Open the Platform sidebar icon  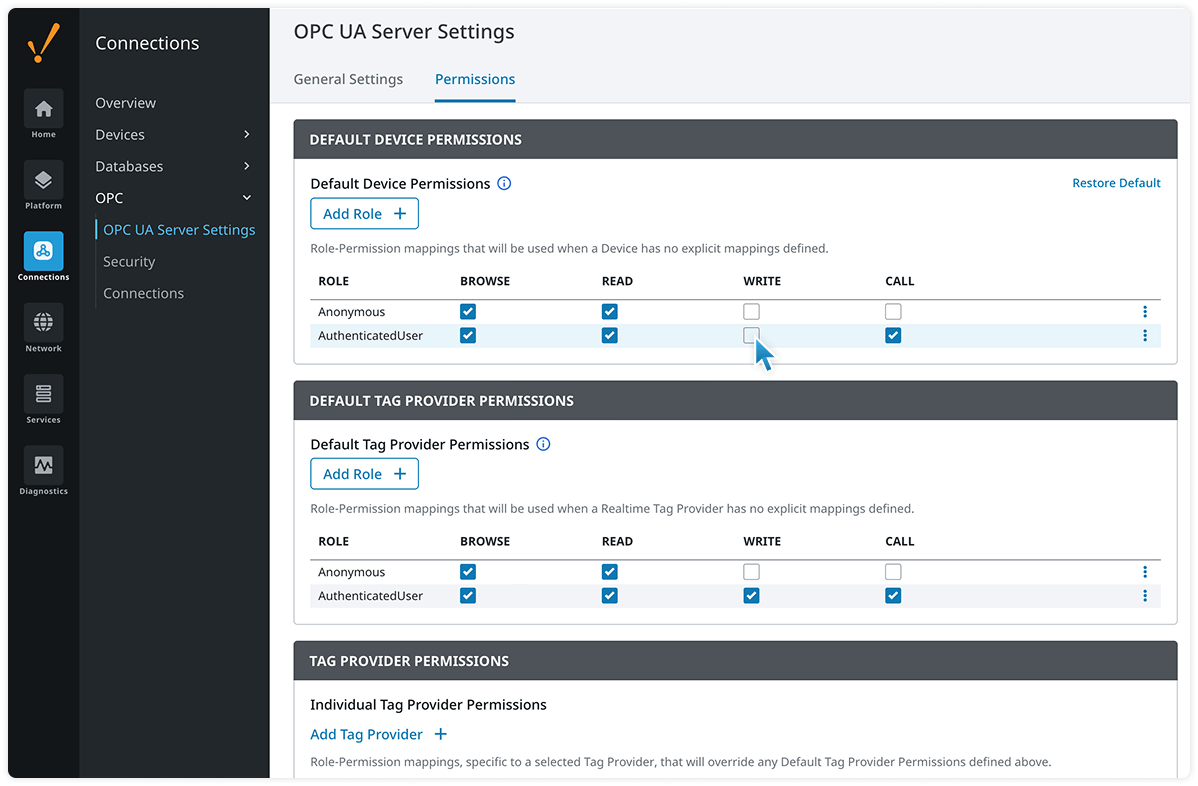click(43, 180)
